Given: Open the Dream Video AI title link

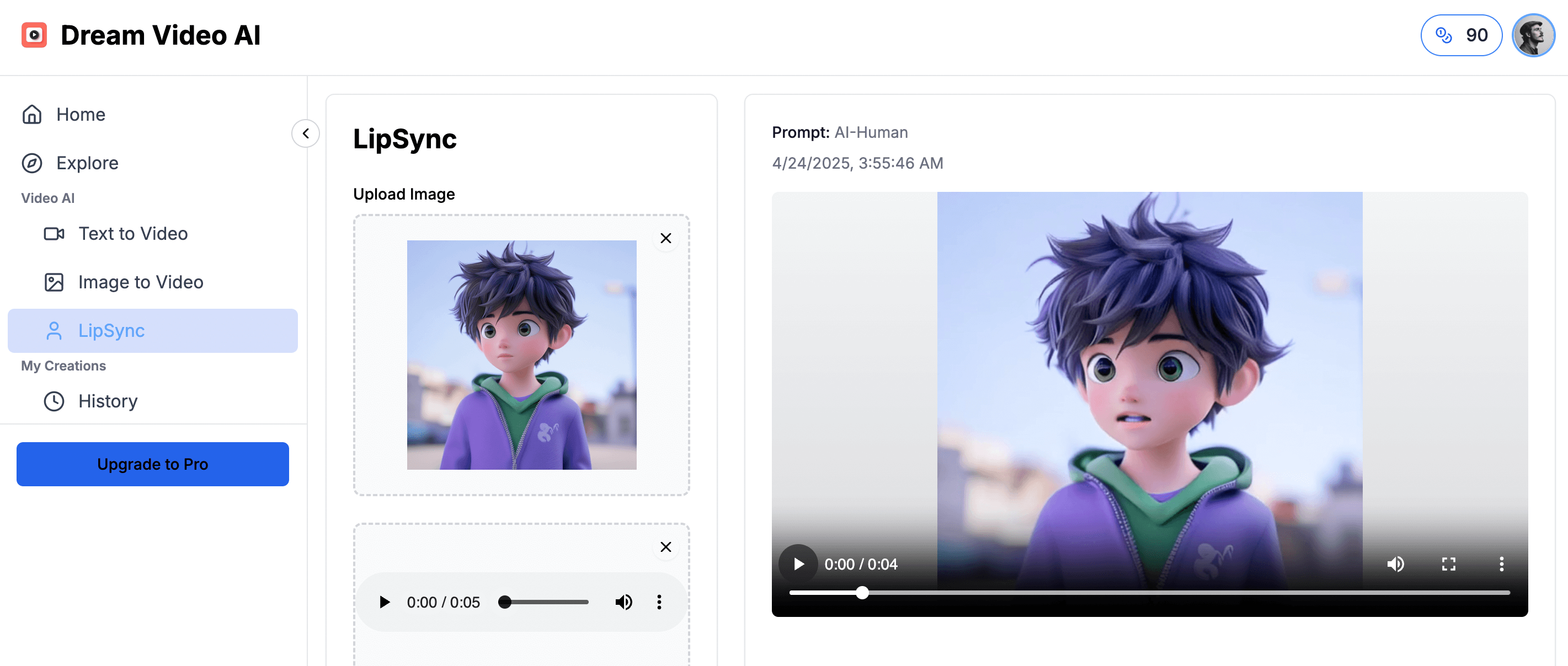Looking at the screenshot, I should (161, 35).
